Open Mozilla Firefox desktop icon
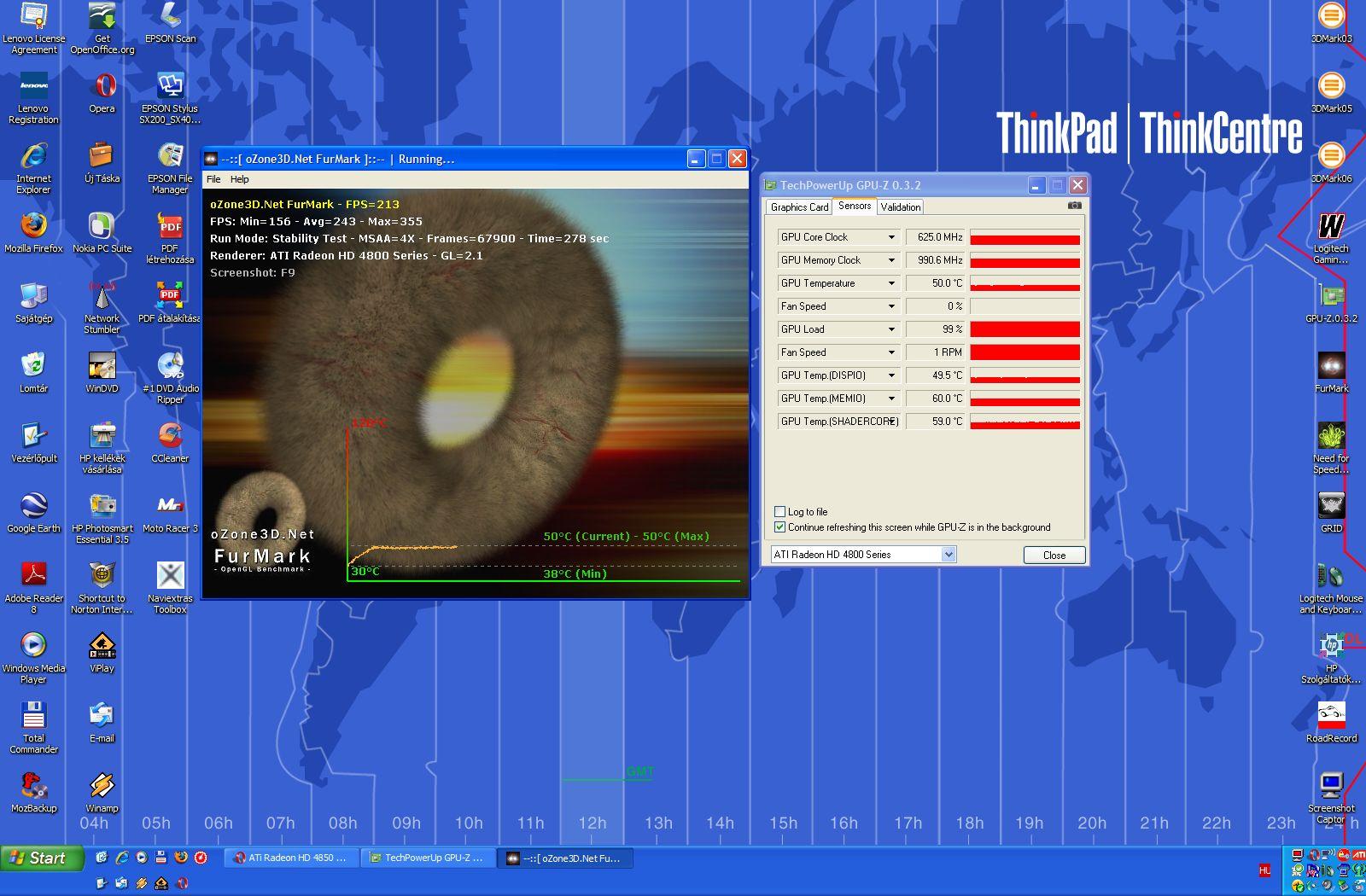 (33, 232)
